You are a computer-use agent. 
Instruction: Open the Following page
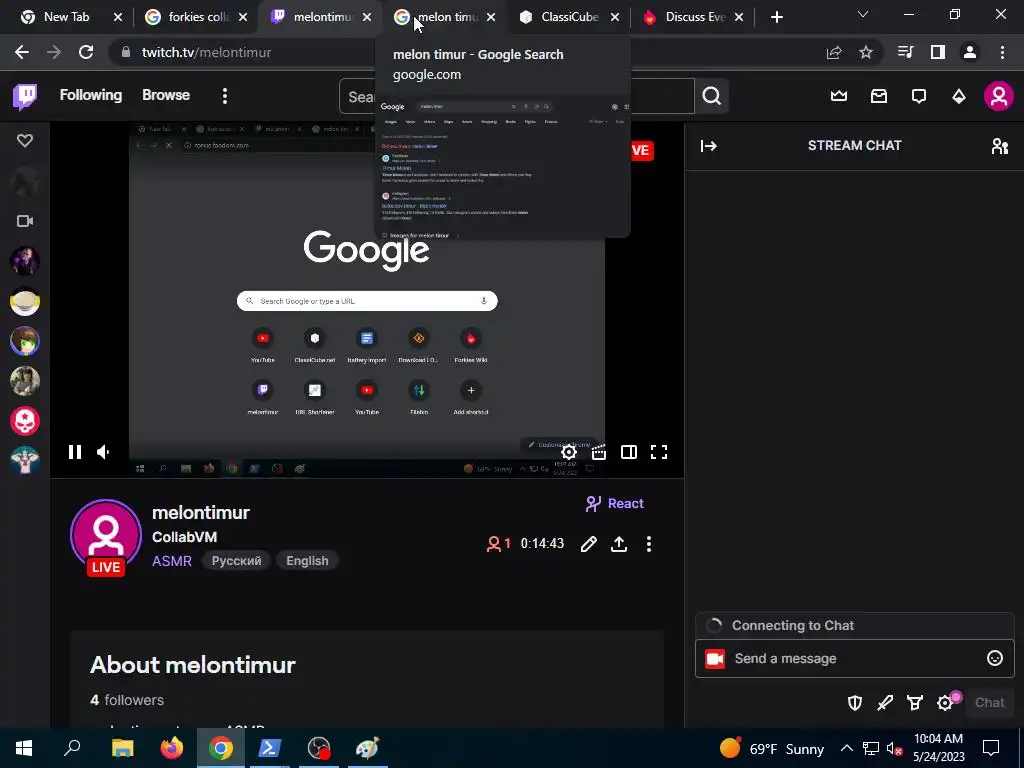91,95
